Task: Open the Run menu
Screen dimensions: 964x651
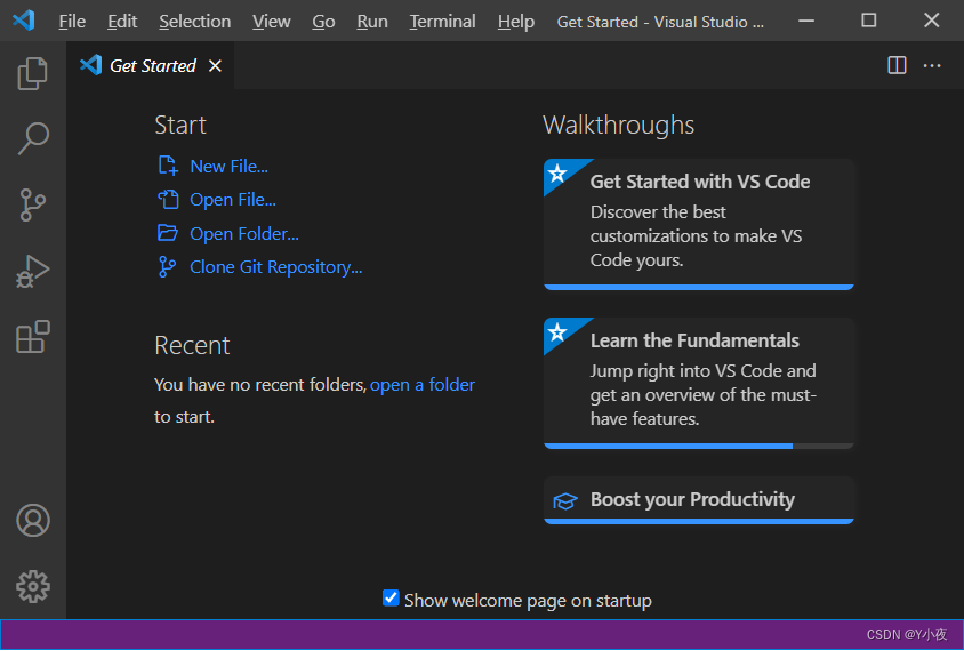Action: click(x=372, y=22)
